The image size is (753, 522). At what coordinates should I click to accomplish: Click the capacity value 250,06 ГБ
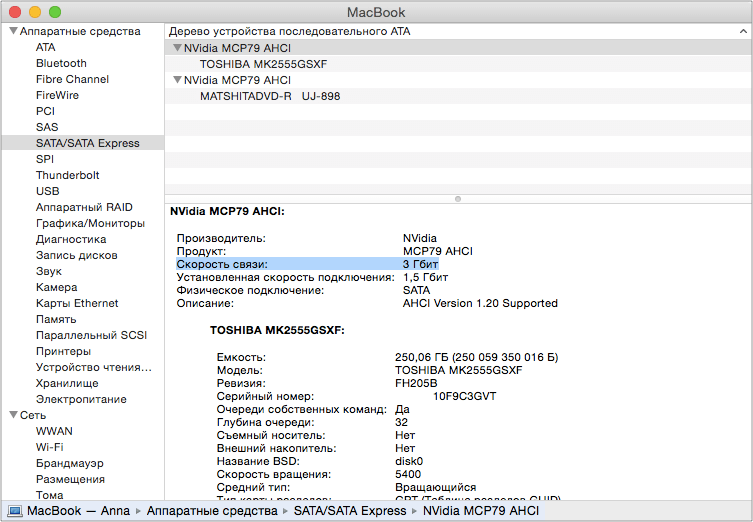click(421, 357)
